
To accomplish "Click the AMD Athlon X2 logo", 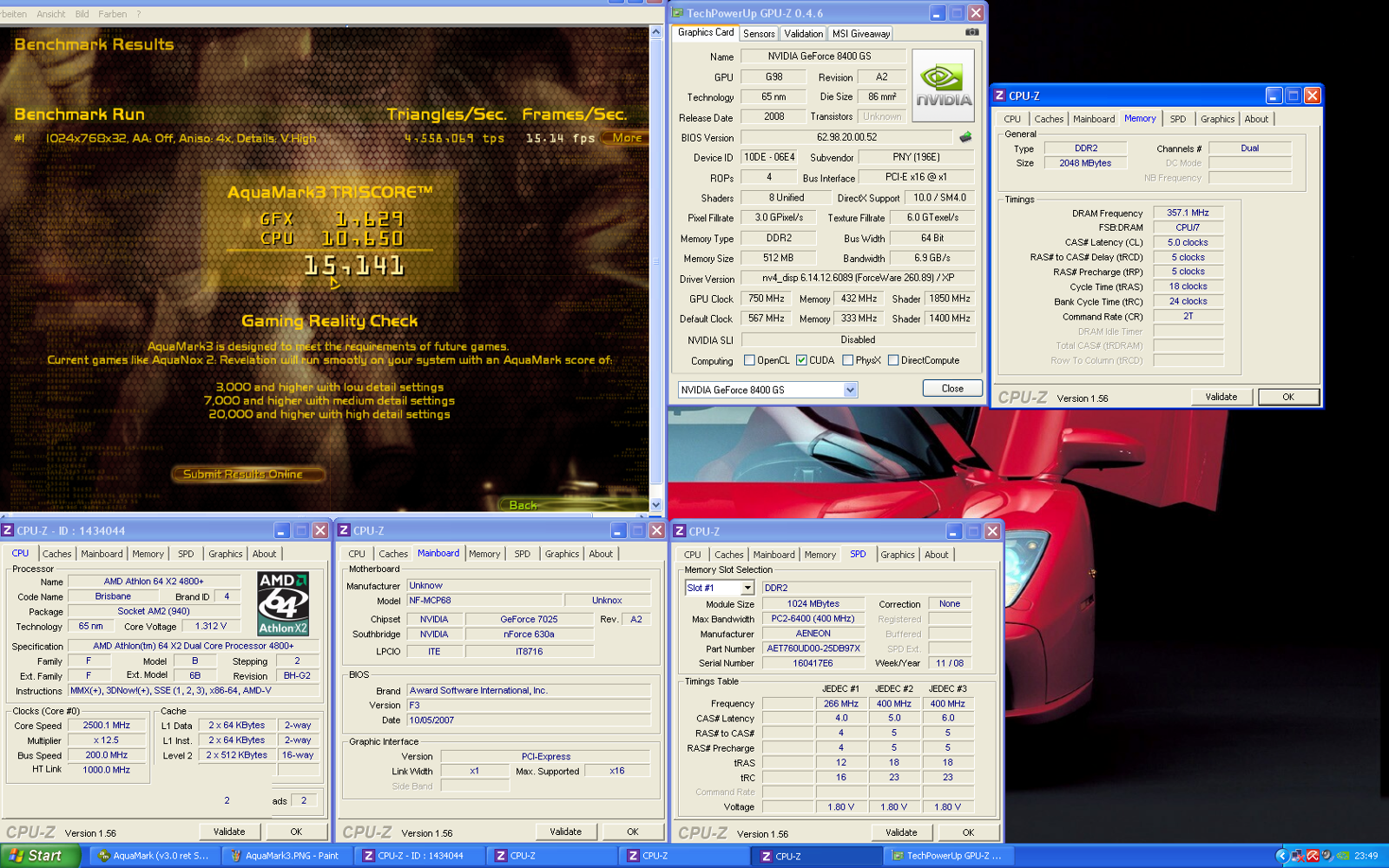I will [x=283, y=603].
